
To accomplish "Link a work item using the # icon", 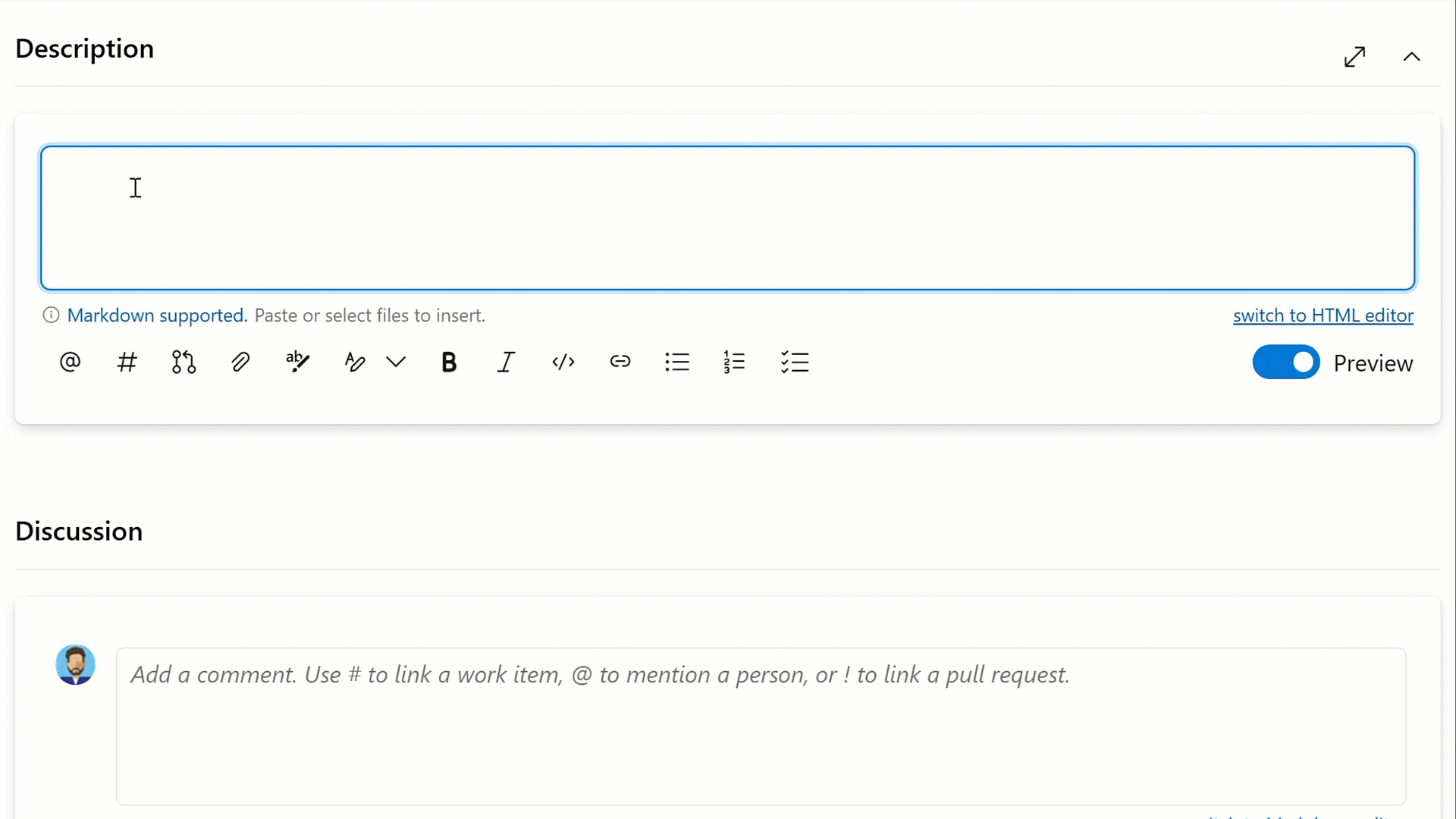I will tap(127, 362).
